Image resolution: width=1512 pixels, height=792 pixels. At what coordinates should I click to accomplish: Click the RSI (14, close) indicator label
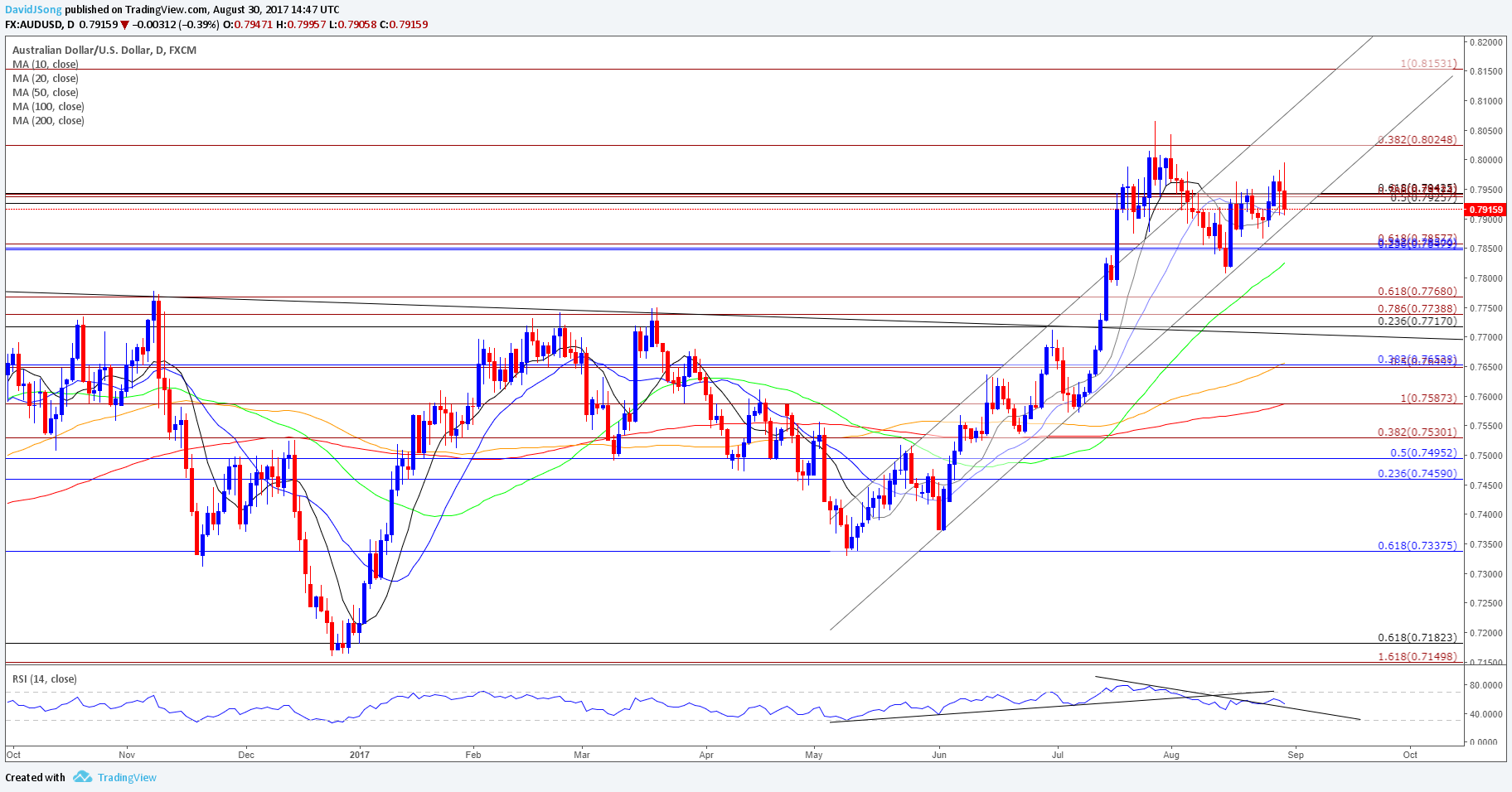point(45,679)
